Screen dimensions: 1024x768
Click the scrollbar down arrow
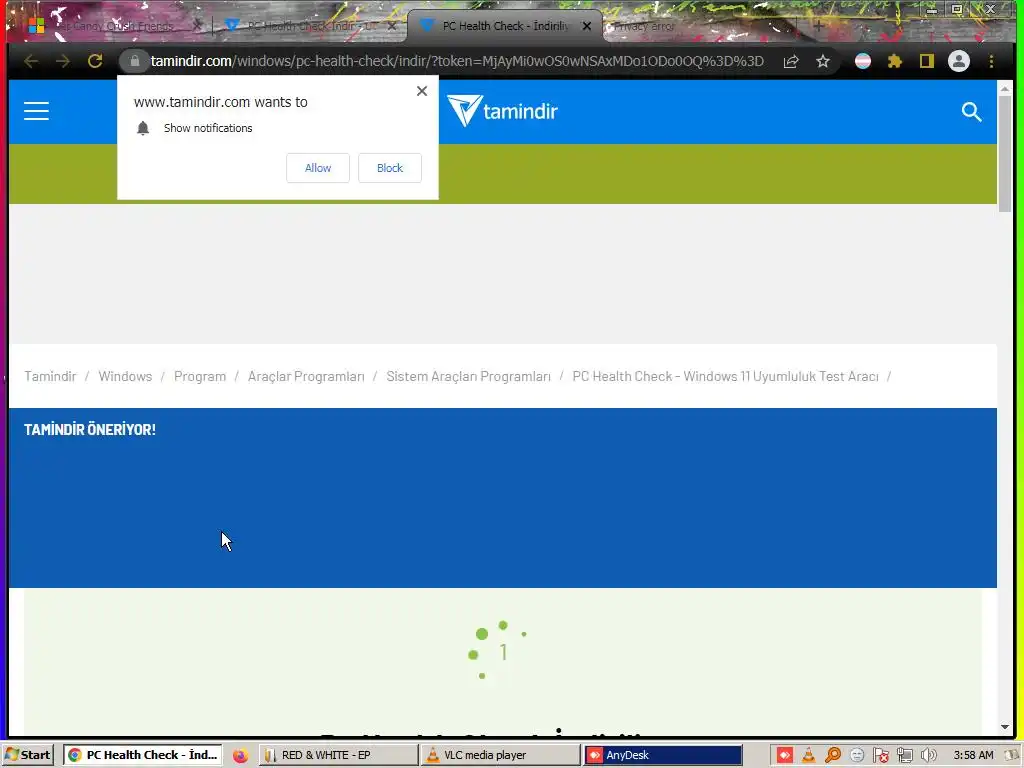[1004, 727]
